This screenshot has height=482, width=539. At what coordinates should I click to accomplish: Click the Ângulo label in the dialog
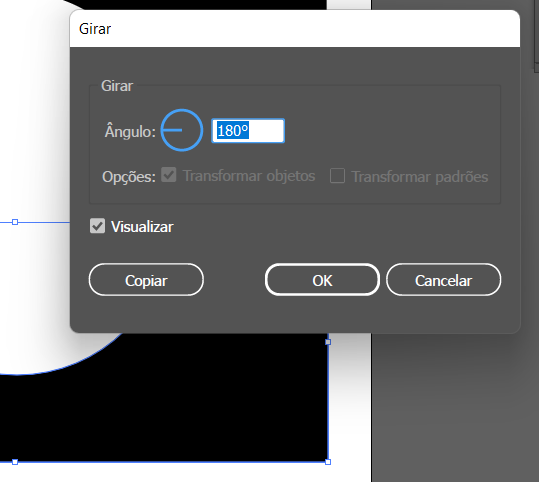pos(130,132)
